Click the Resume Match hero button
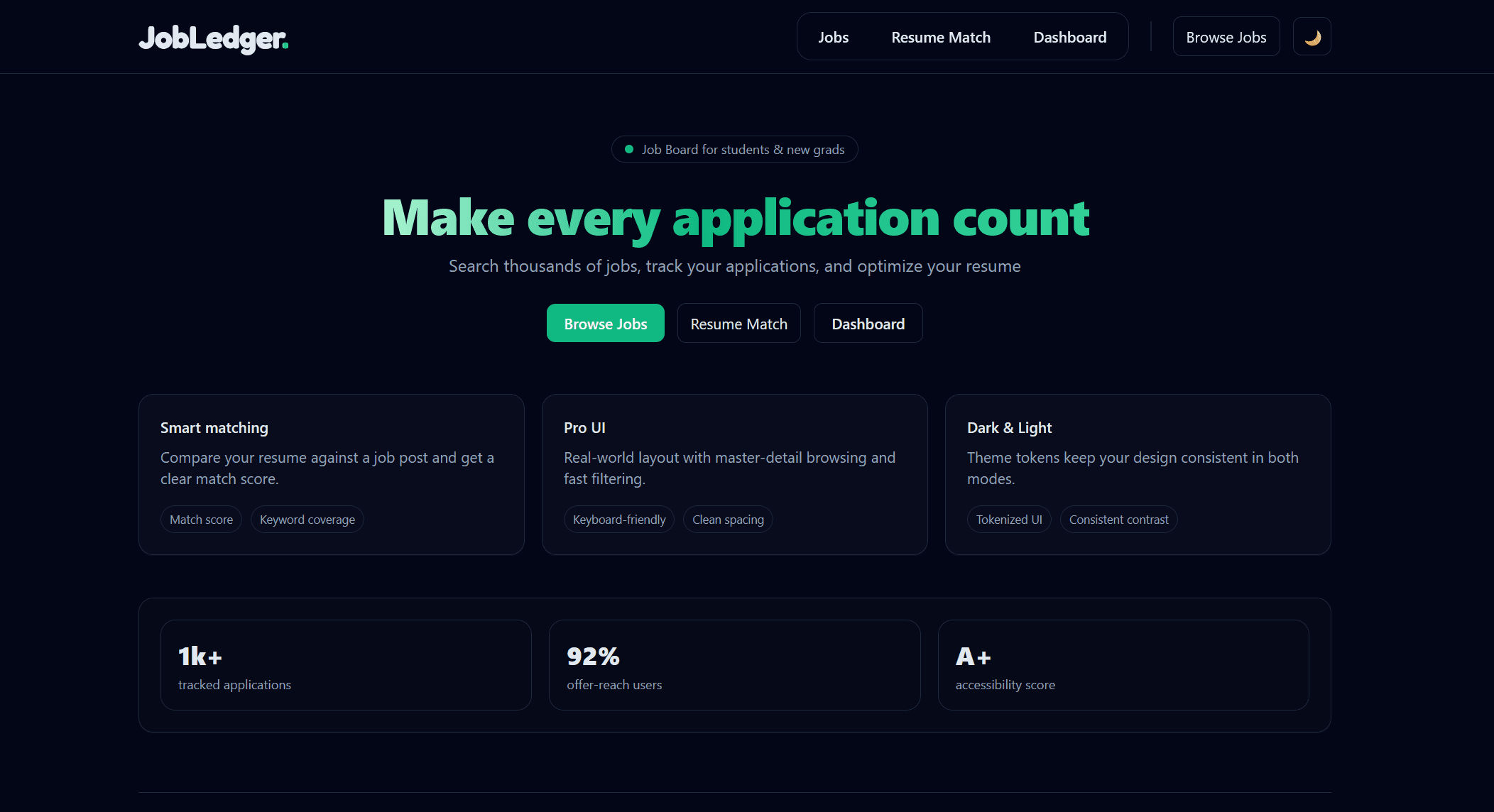 click(738, 323)
